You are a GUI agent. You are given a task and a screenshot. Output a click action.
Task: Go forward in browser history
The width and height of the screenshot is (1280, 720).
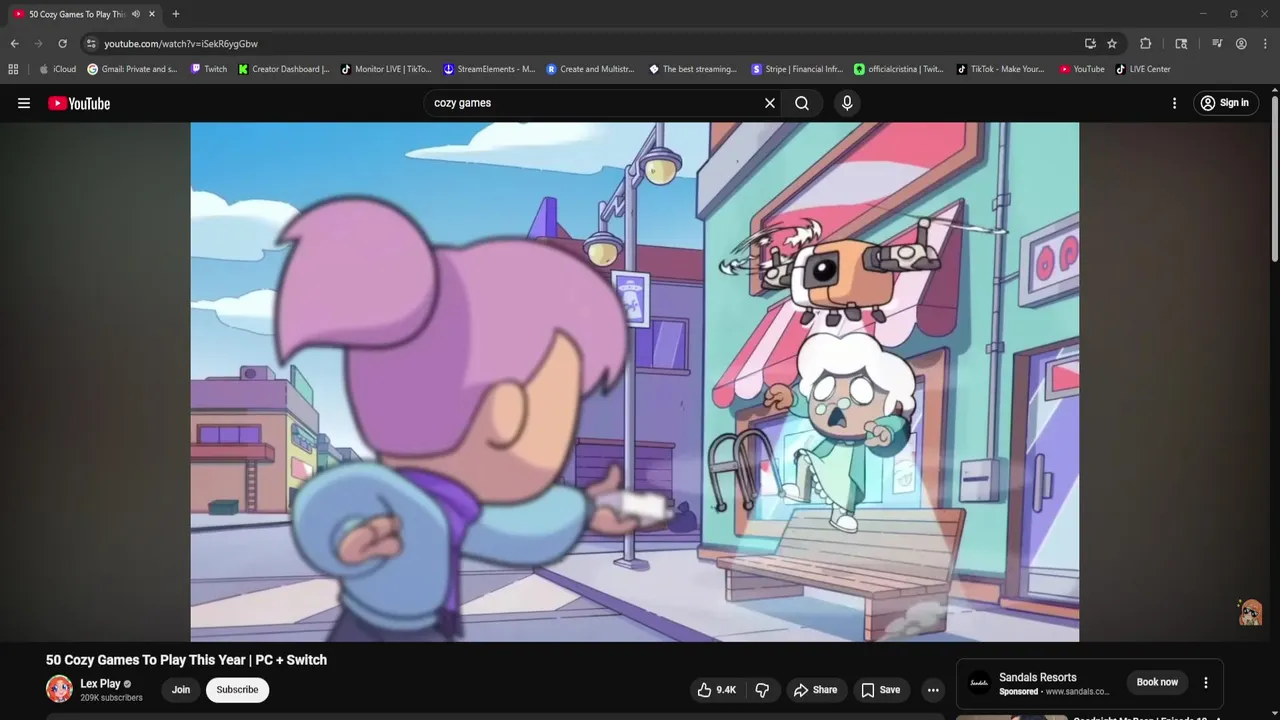[38, 44]
